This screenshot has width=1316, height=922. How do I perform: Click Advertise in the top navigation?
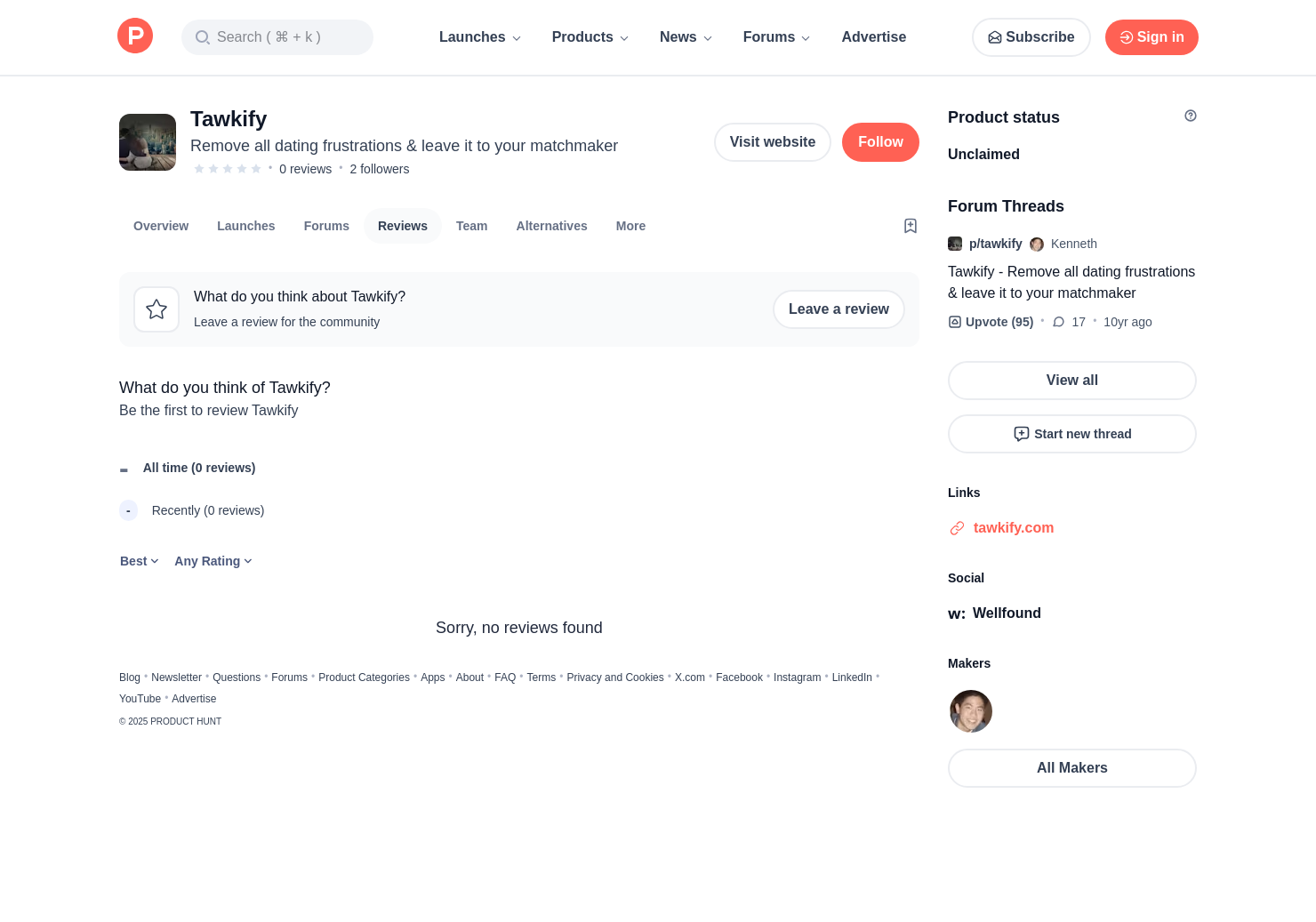click(x=874, y=37)
